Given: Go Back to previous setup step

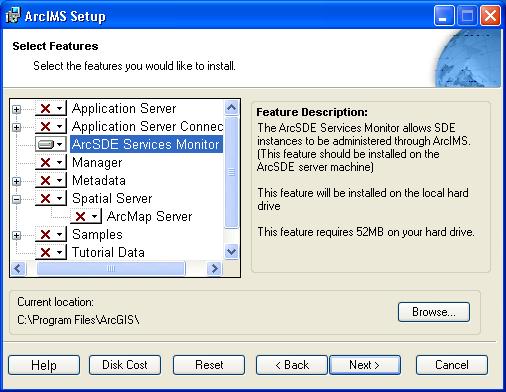Looking at the screenshot, I should (x=292, y=365).
